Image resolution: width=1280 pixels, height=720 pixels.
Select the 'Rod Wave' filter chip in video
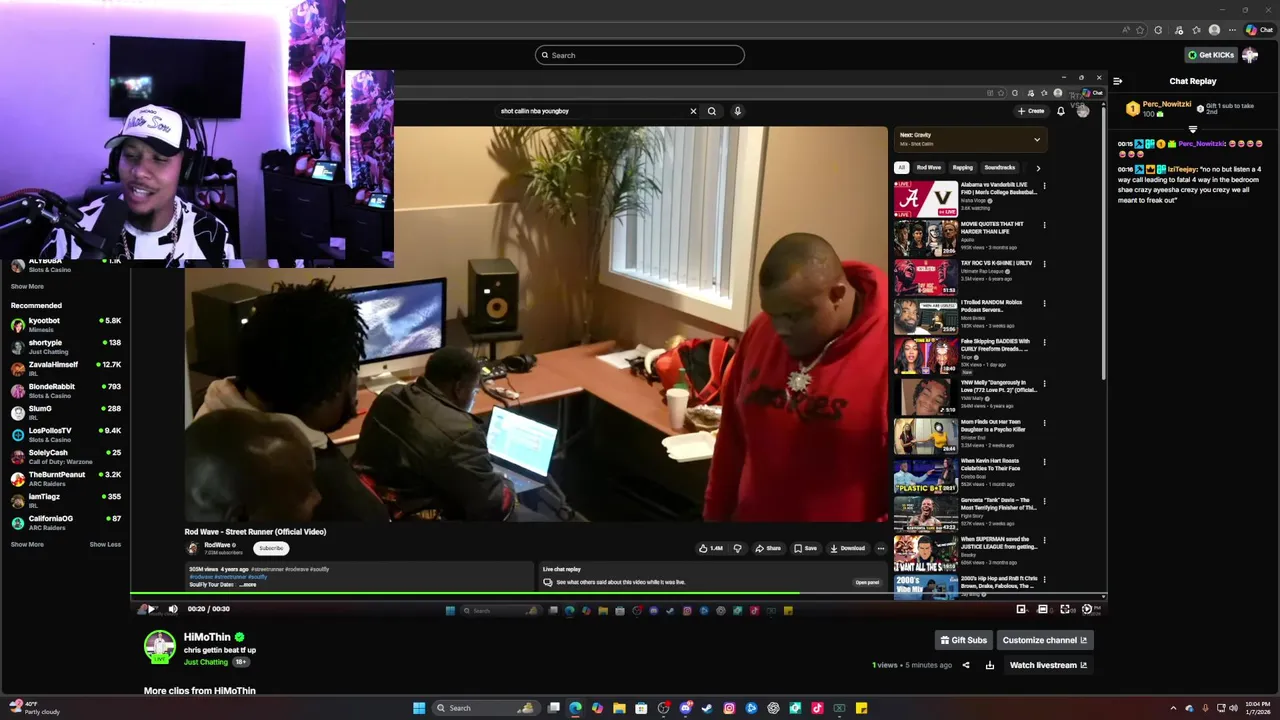pyautogui.click(x=929, y=168)
